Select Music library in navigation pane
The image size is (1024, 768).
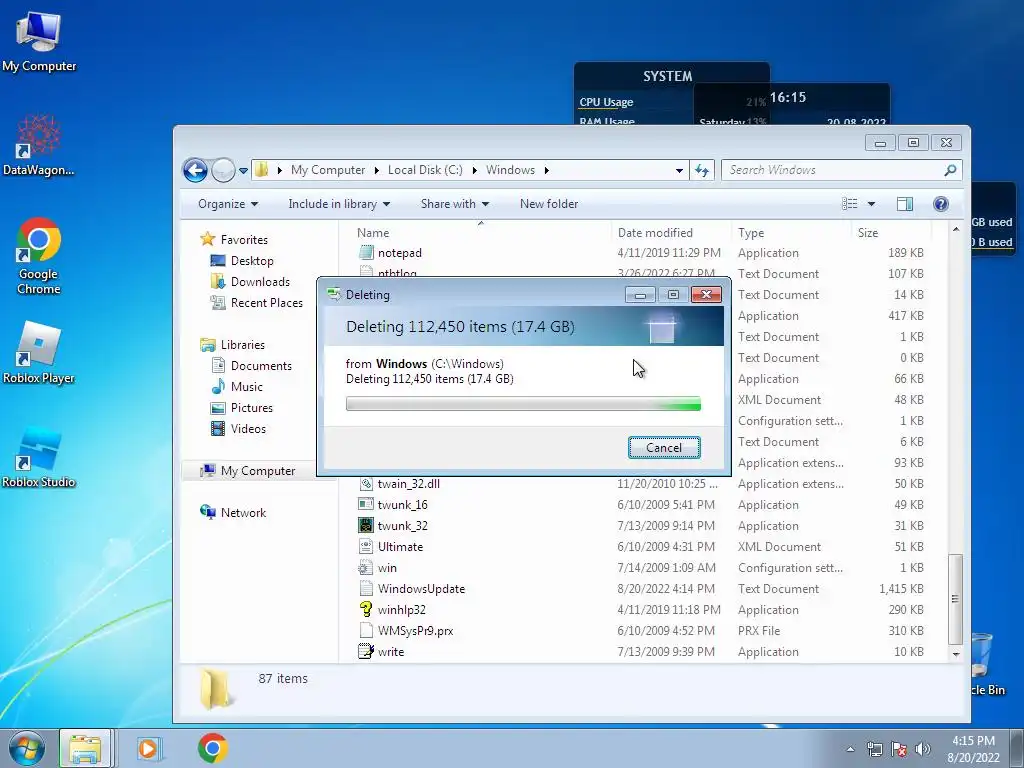(x=246, y=387)
